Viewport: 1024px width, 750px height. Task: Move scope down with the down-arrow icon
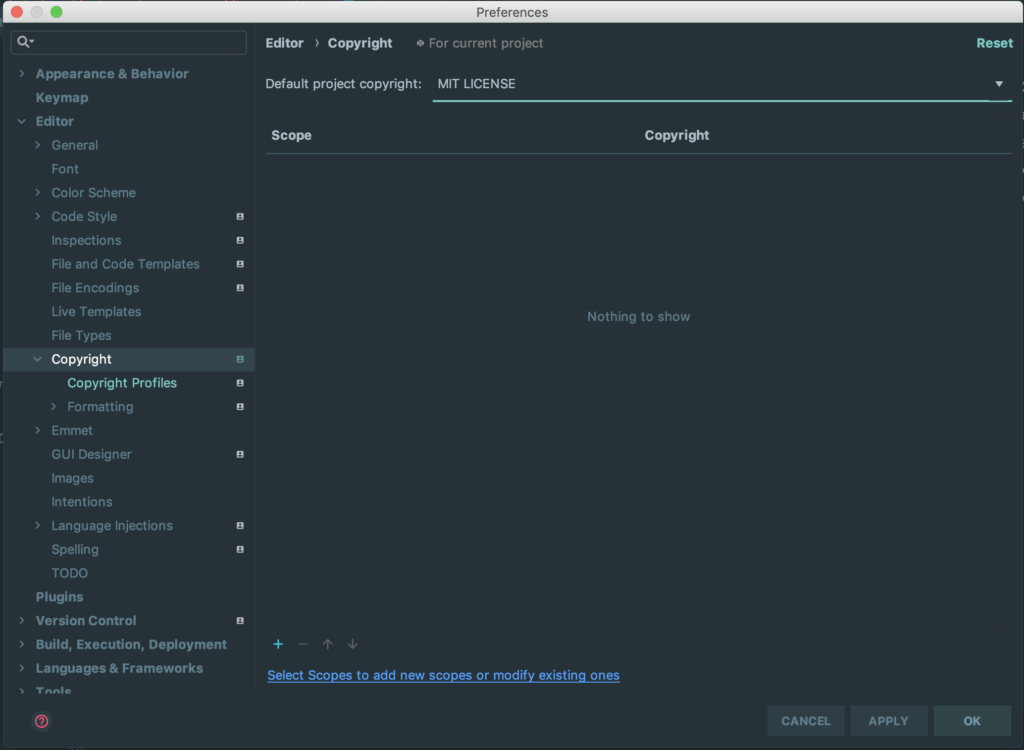[x=353, y=645]
